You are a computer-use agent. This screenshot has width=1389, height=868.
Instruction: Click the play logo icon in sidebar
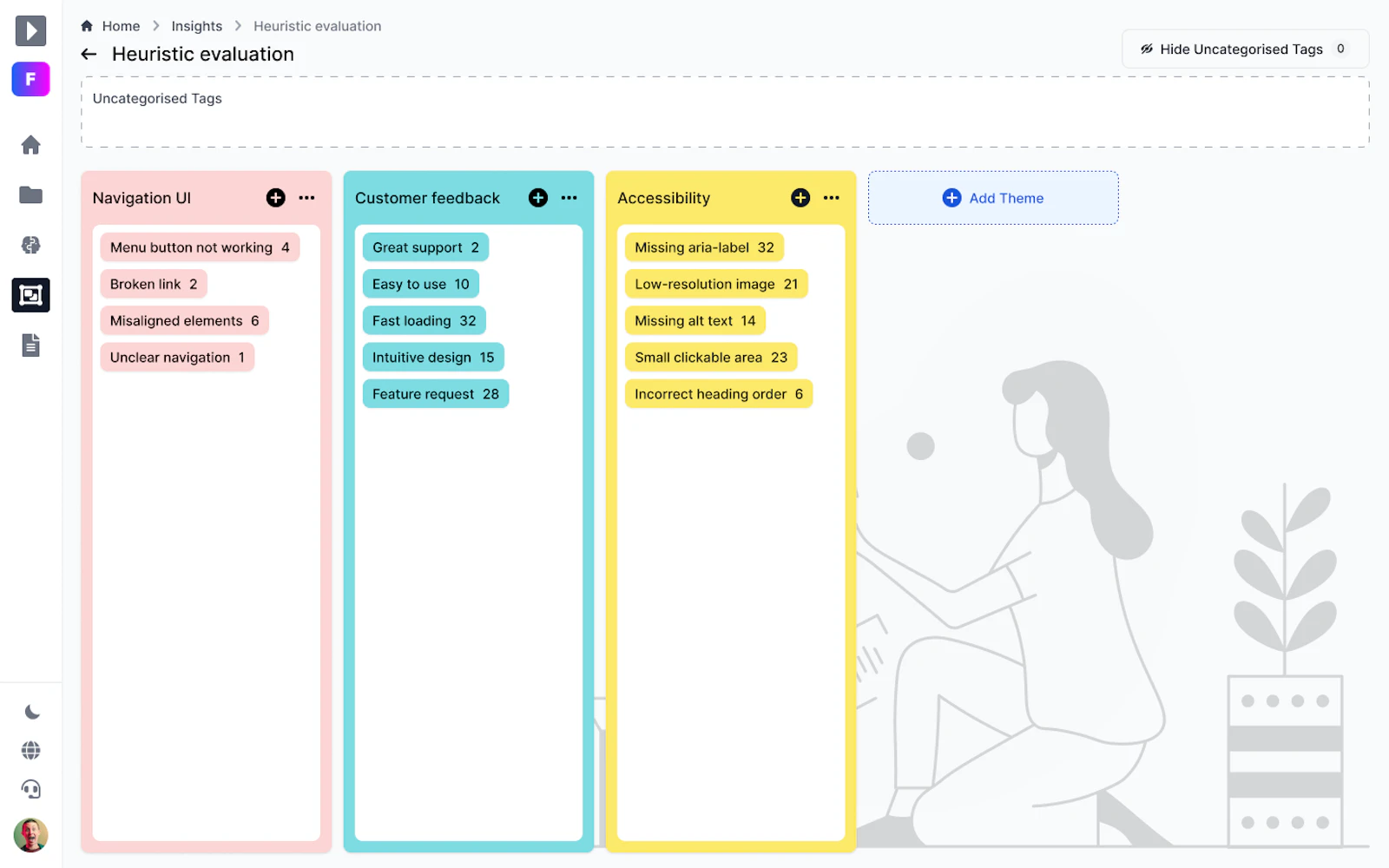(x=30, y=31)
